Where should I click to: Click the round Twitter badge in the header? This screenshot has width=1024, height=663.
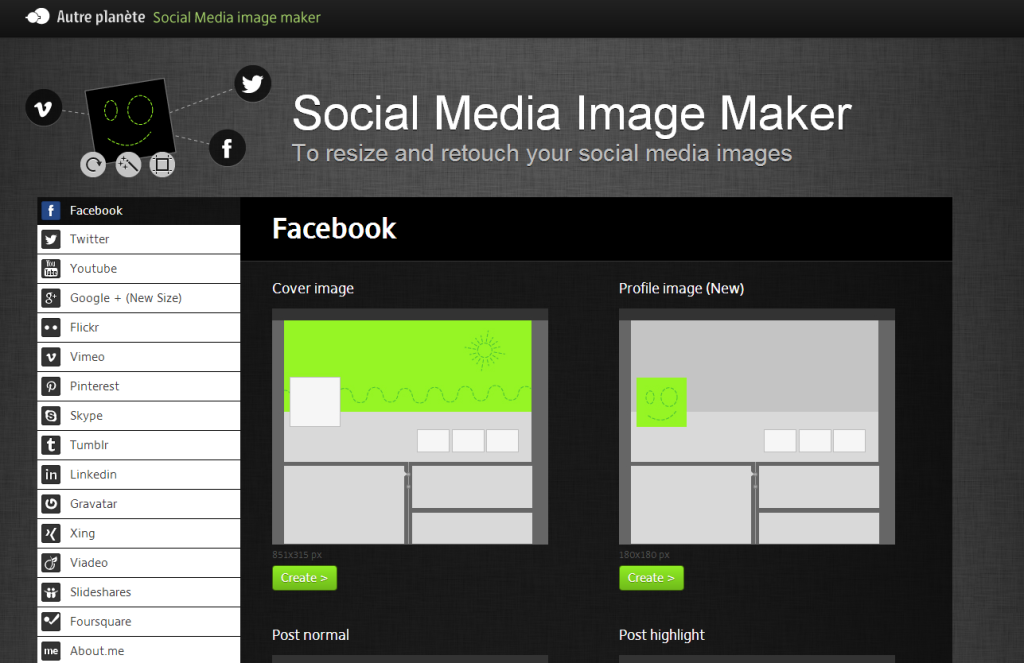tap(253, 84)
